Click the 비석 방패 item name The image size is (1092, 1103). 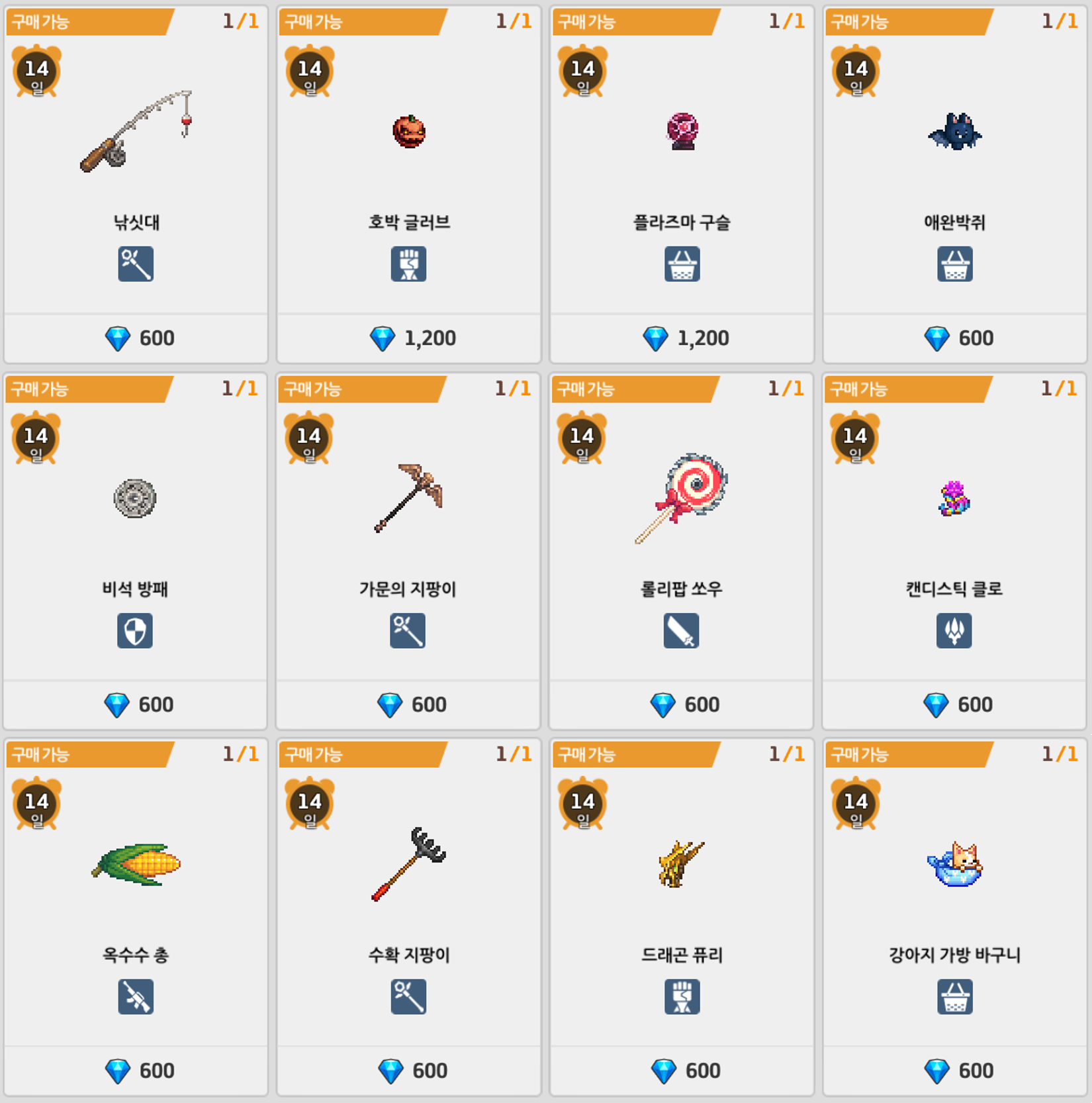(x=135, y=589)
